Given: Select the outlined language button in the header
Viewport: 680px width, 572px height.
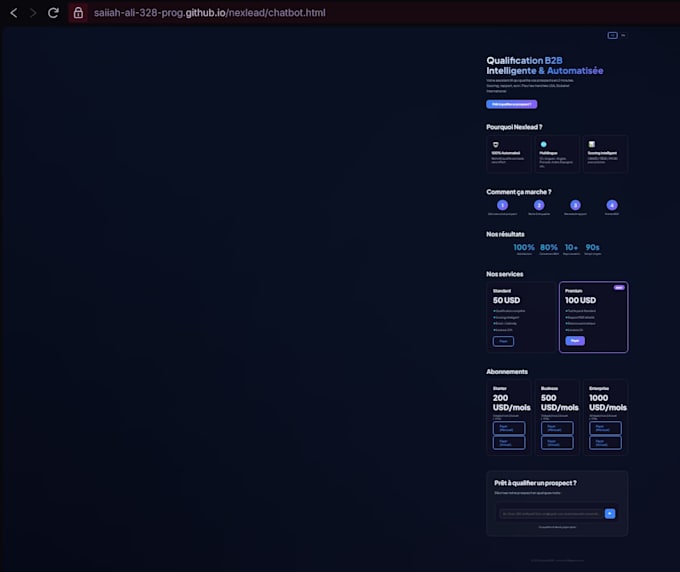Looking at the screenshot, I should (612, 36).
